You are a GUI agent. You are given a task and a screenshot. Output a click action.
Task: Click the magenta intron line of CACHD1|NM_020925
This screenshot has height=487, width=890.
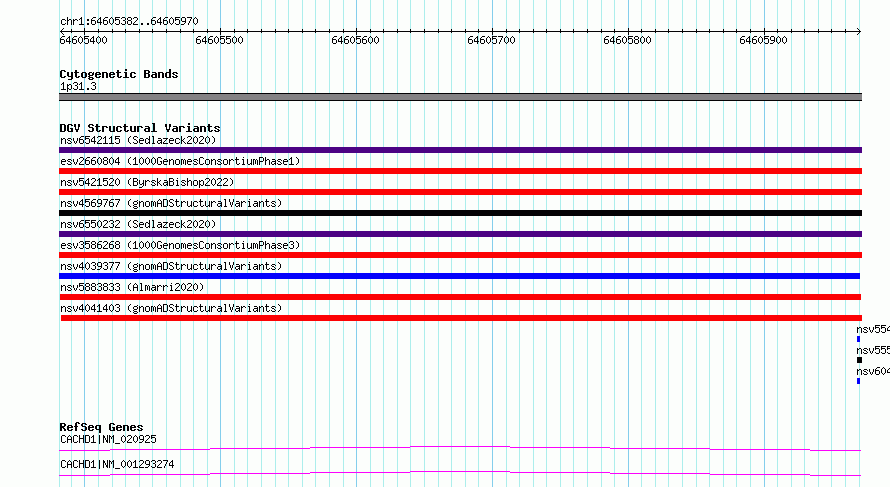460,448
